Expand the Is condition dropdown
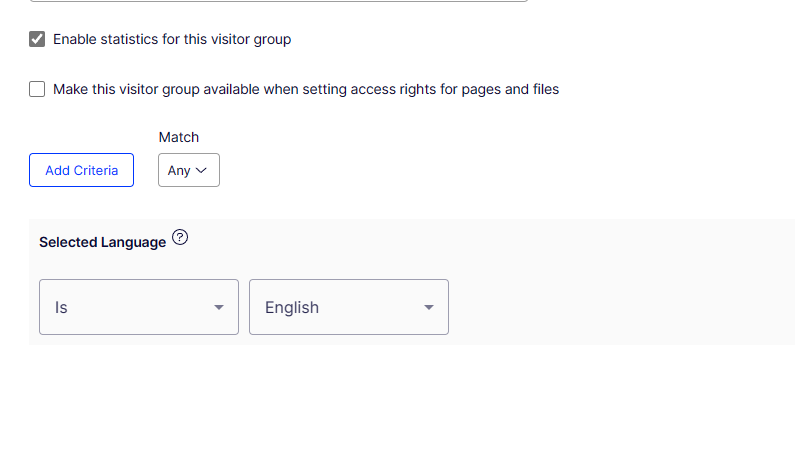The height and width of the screenshot is (456, 795). click(x=139, y=307)
